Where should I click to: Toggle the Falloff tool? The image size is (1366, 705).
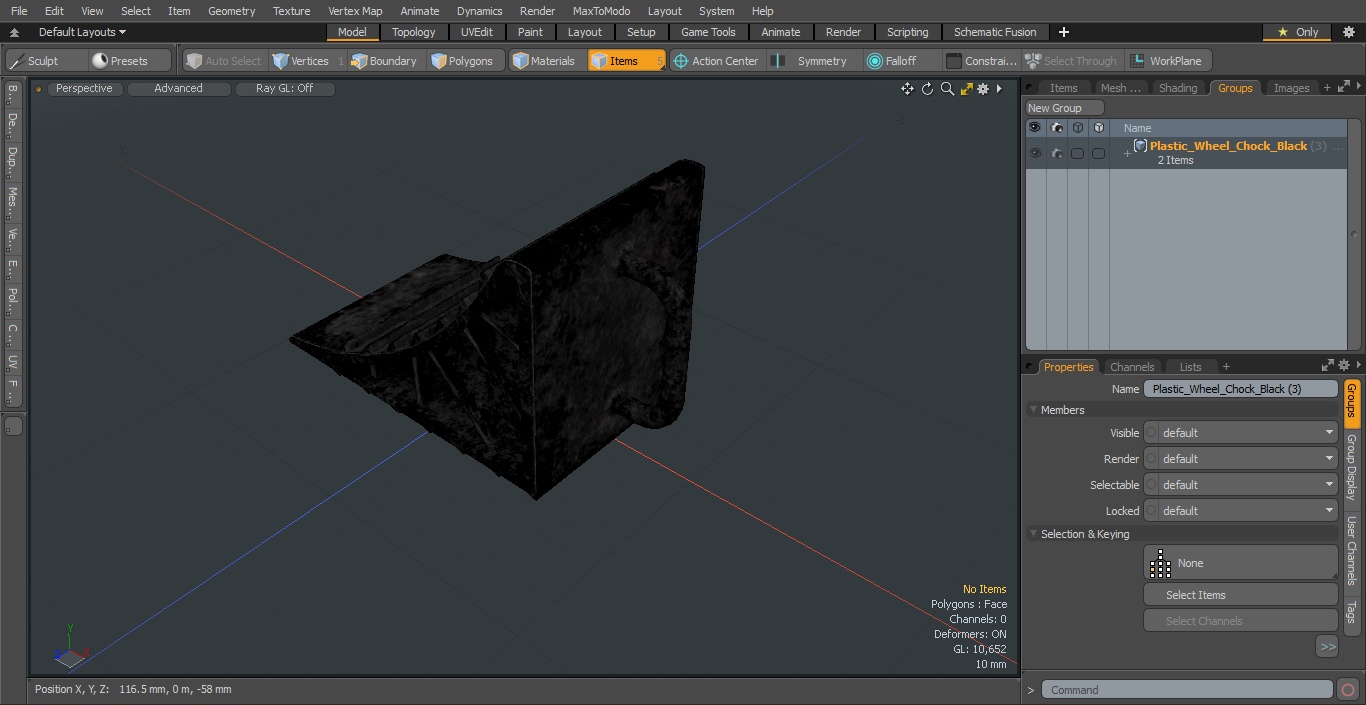tap(891, 61)
